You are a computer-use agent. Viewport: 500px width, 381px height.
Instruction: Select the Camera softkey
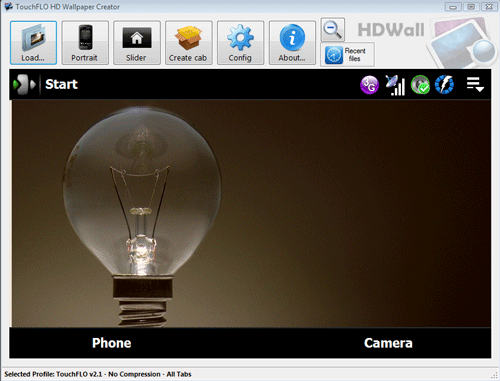(388, 343)
